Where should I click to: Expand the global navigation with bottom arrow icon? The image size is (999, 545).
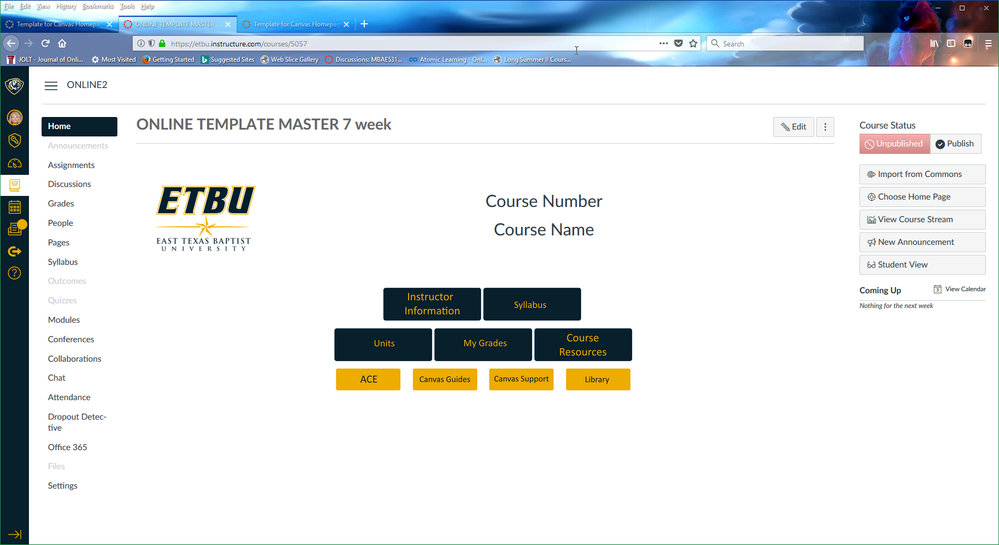click(15, 534)
